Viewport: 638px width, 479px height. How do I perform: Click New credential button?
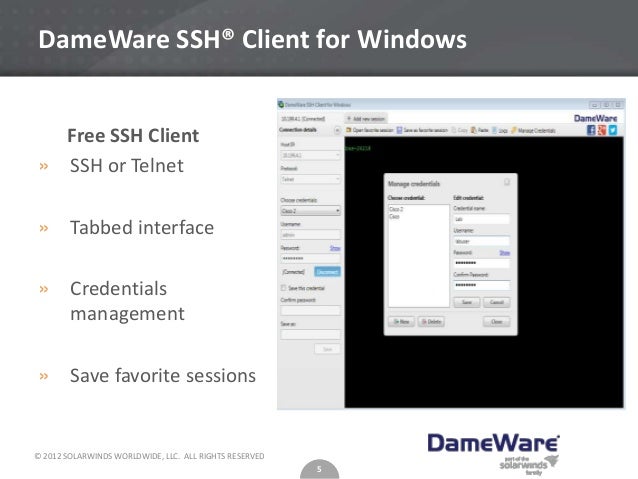click(401, 322)
